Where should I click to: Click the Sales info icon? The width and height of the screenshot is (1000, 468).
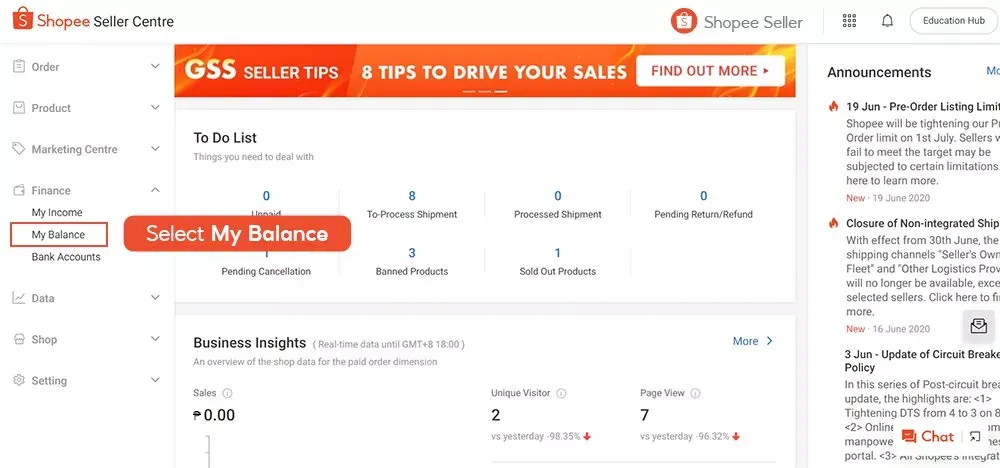228,393
